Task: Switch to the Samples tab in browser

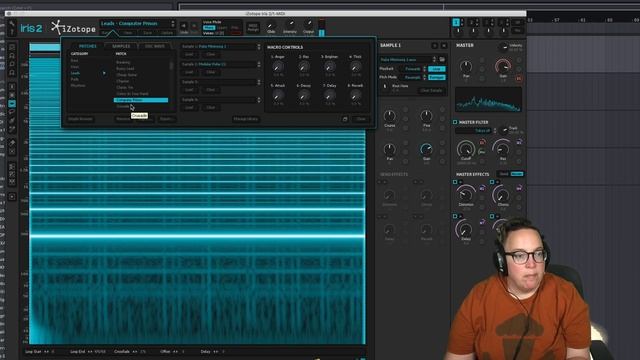Action: [121, 46]
